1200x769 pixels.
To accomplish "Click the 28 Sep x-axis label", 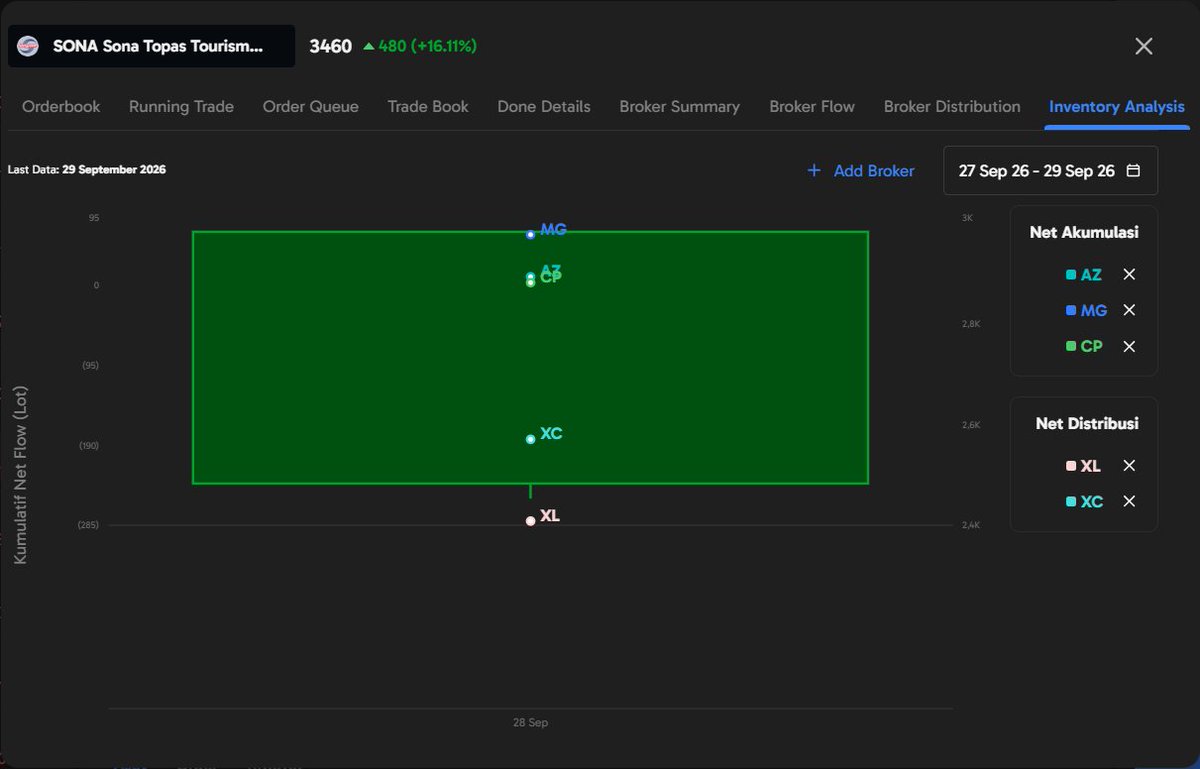I will (530, 722).
